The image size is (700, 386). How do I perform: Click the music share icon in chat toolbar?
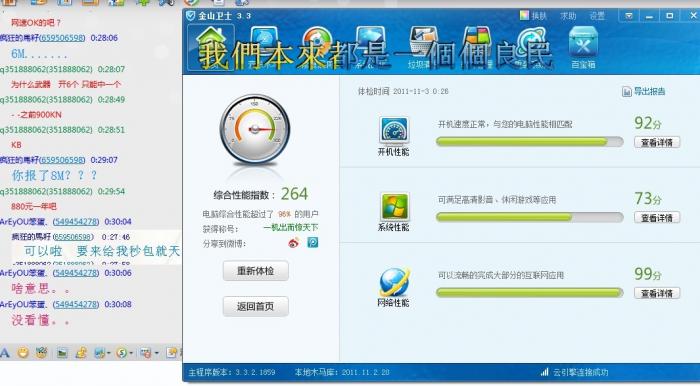(99, 353)
